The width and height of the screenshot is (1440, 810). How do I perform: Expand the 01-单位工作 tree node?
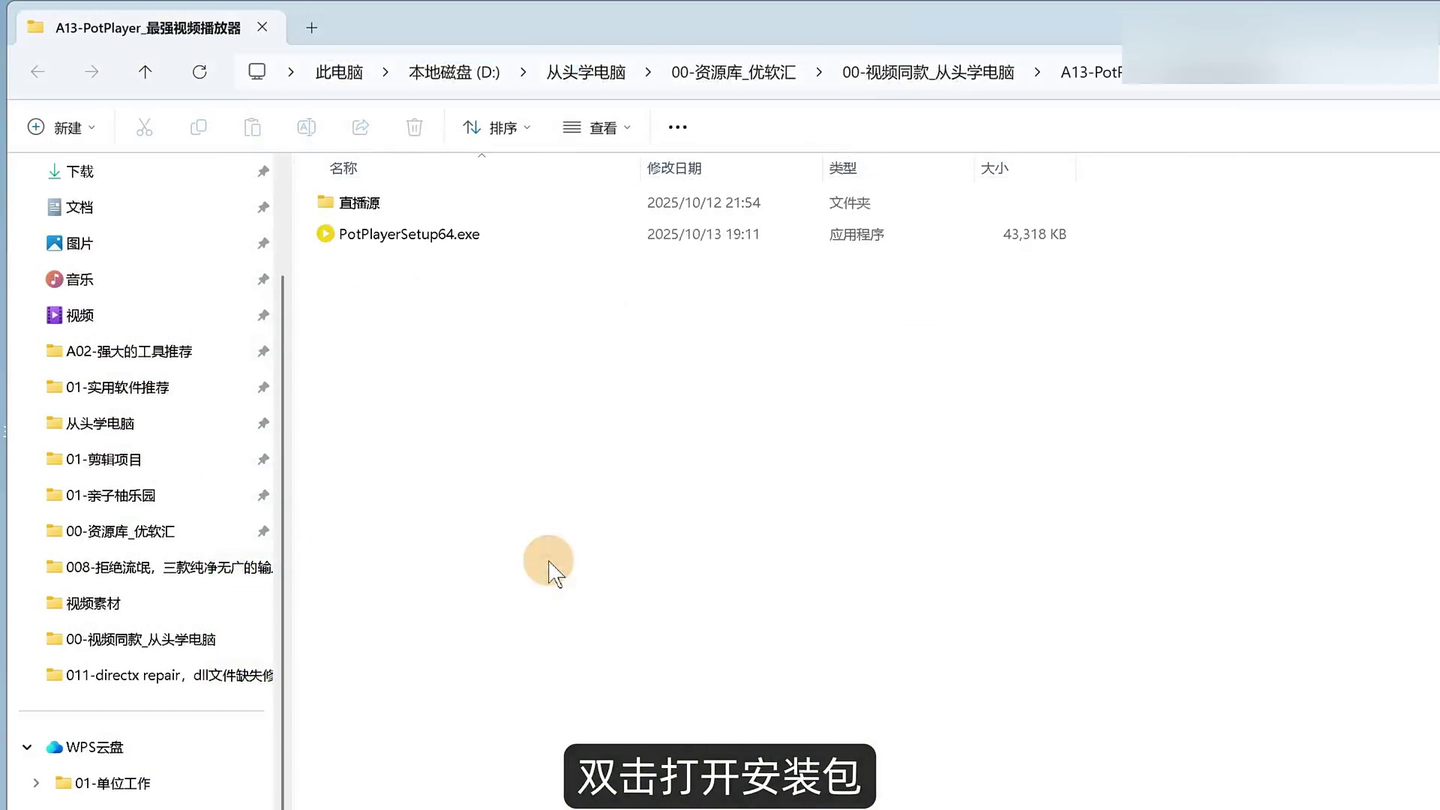point(36,783)
